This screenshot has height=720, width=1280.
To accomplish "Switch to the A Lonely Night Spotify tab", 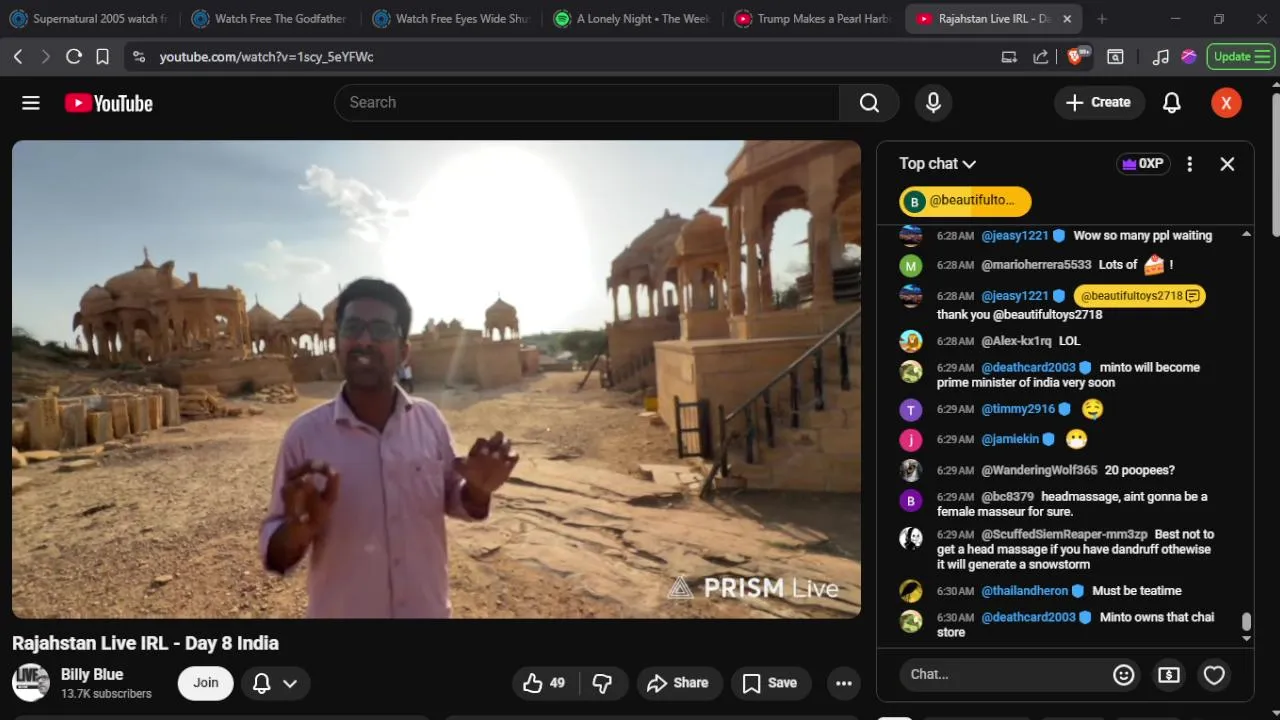I will tap(631, 19).
